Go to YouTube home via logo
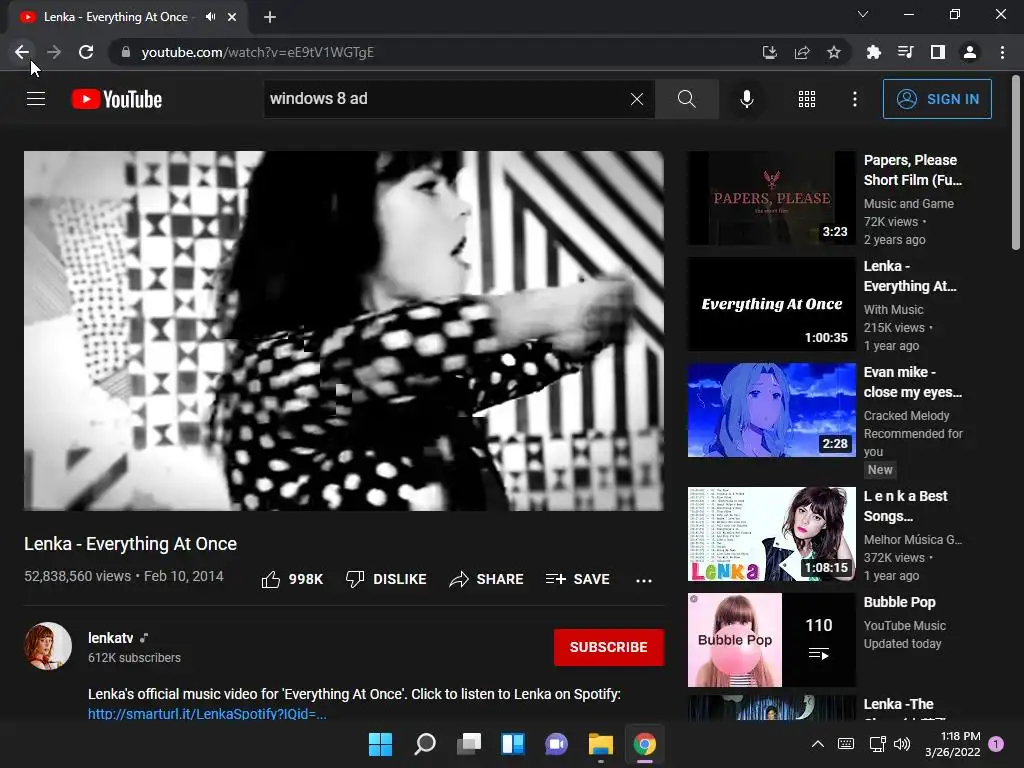The width and height of the screenshot is (1024, 768). coord(117,99)
